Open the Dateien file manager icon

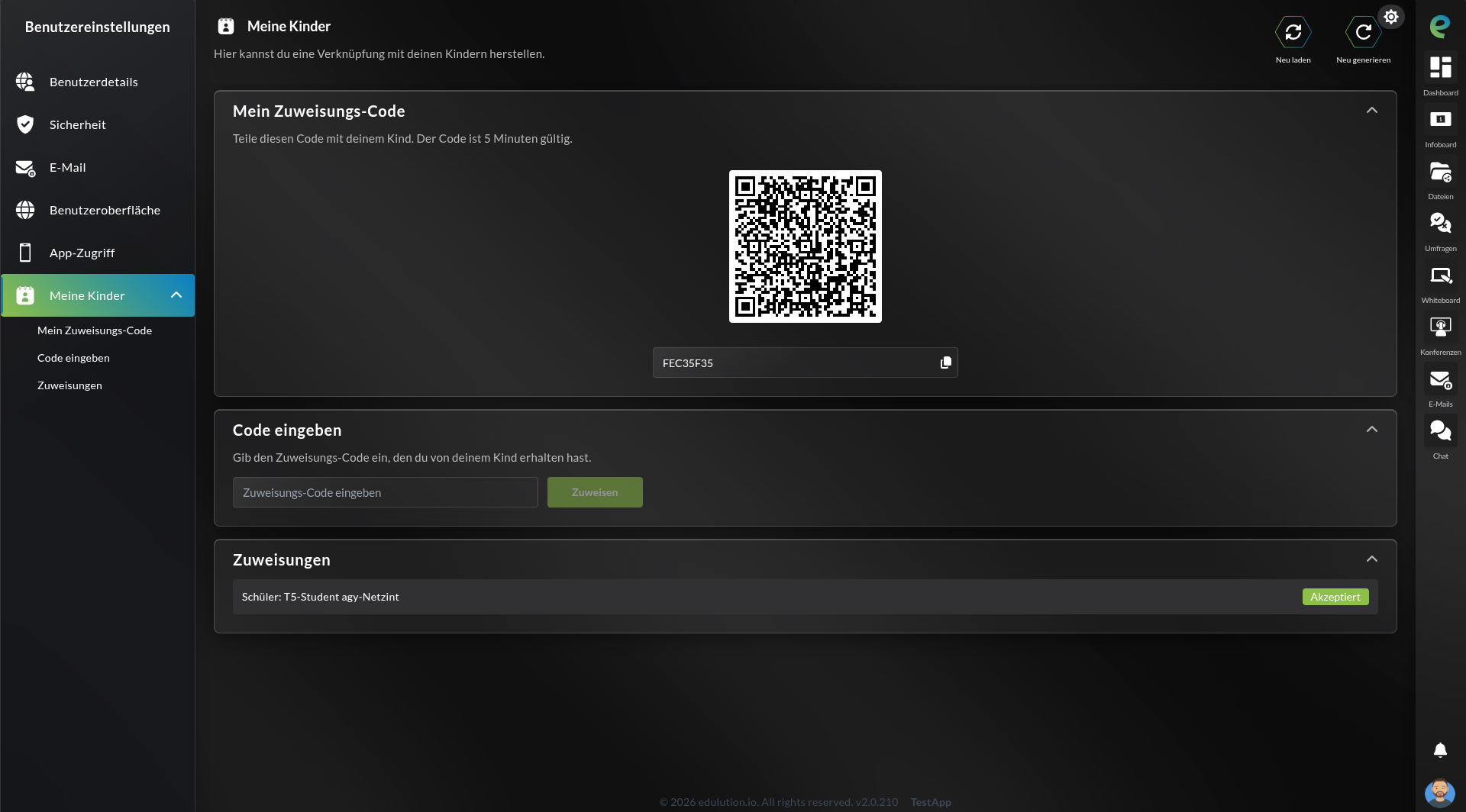click(x=1440, y=172)
